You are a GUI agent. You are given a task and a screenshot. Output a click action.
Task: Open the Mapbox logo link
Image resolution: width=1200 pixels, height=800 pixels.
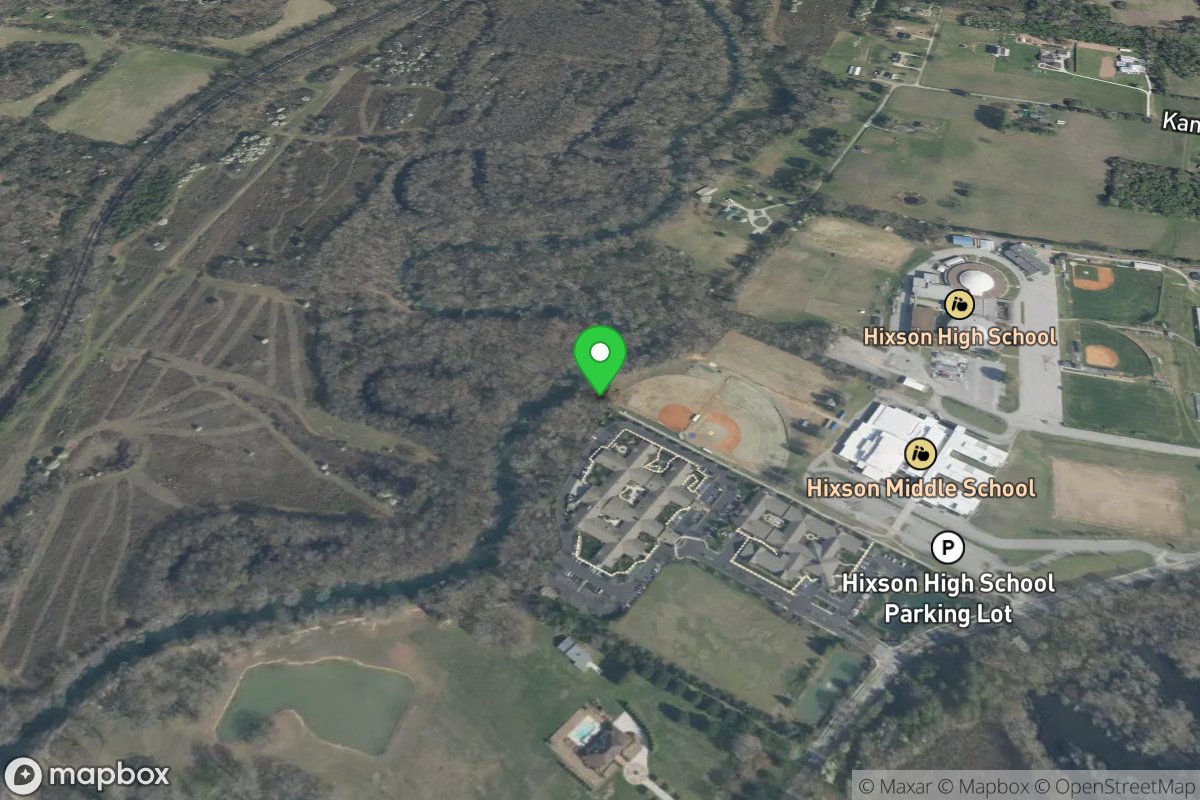[87, 775]
